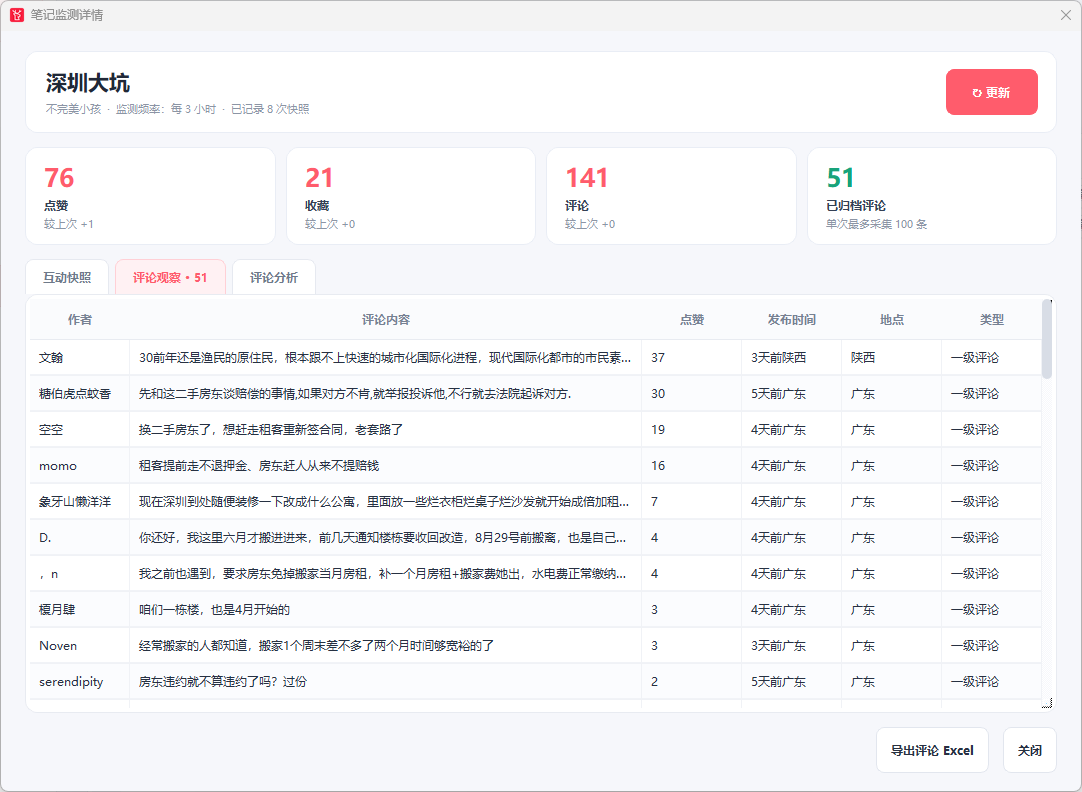Click author name serendipity
The image size is (1082, 792).
coord(71,682)
